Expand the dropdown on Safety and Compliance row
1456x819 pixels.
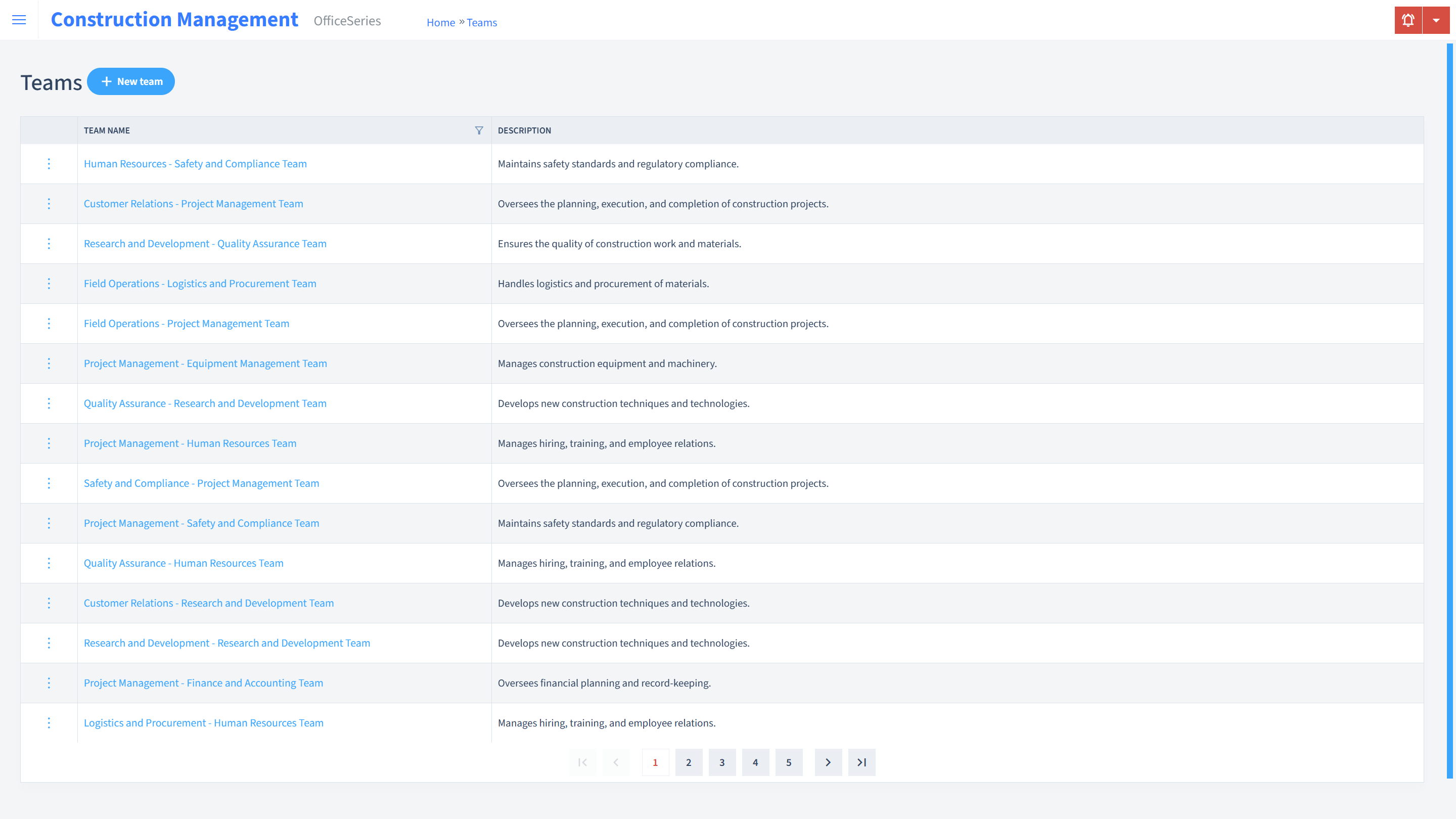49,483
